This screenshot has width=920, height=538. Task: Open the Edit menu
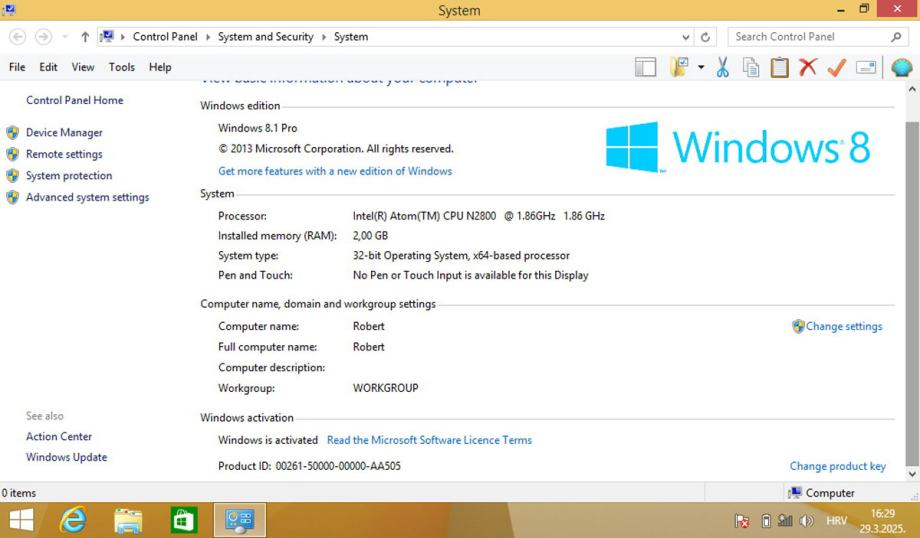coord(48,67)
